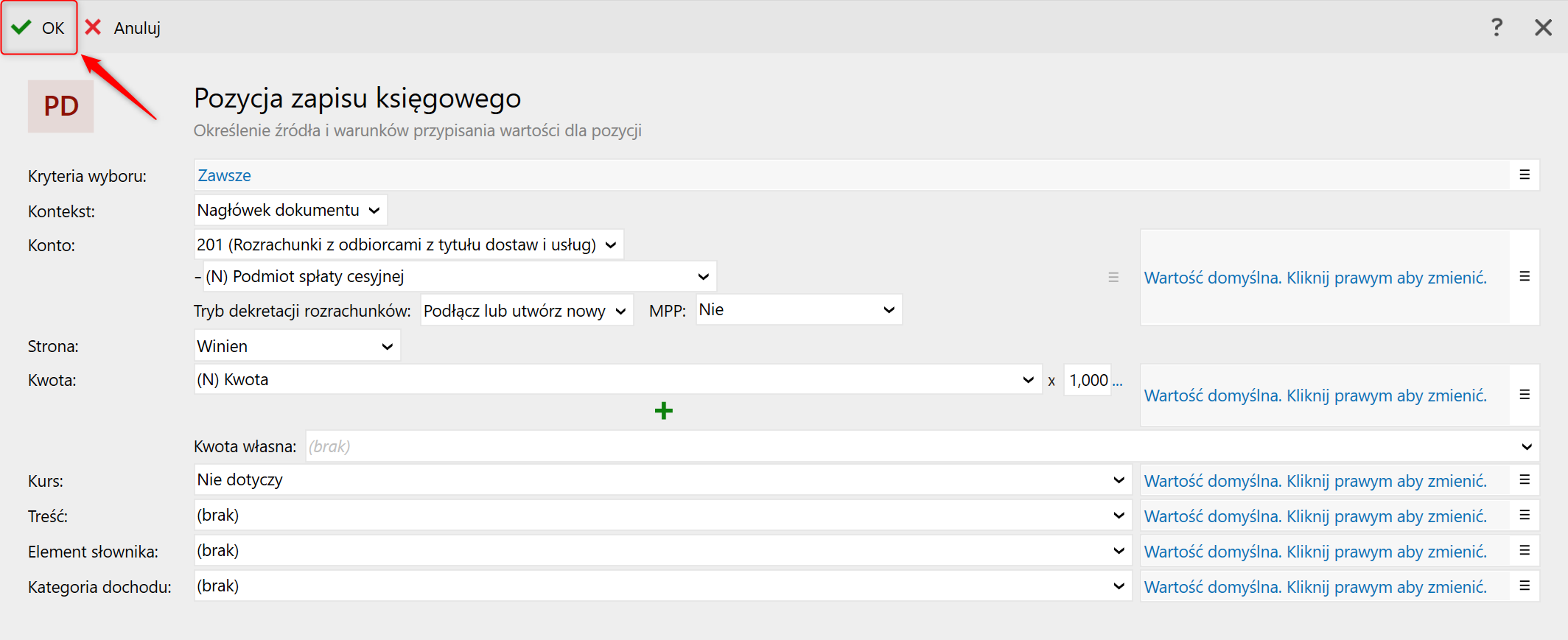Open the Kurs dropdown showing Nie dotyczy
The width and height of the screenshot is (1568, 640).
click(662, 480)
